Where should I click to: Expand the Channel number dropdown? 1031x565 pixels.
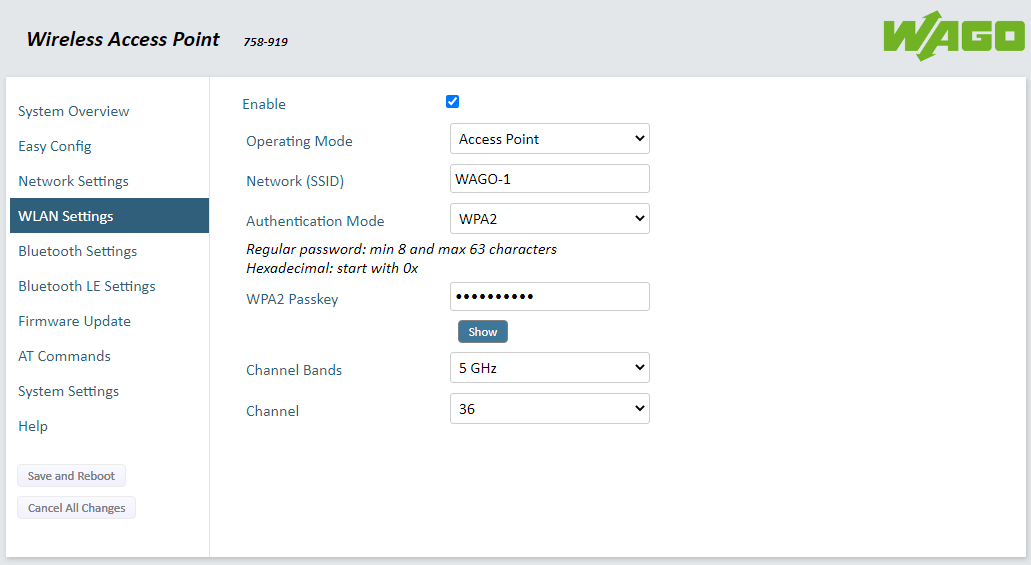pos(549,409)
